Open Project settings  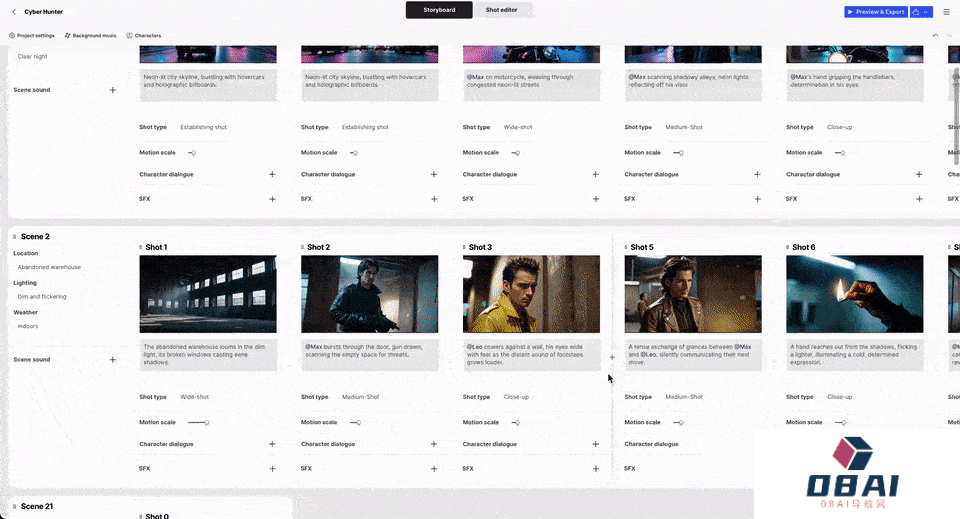point(32,35)
